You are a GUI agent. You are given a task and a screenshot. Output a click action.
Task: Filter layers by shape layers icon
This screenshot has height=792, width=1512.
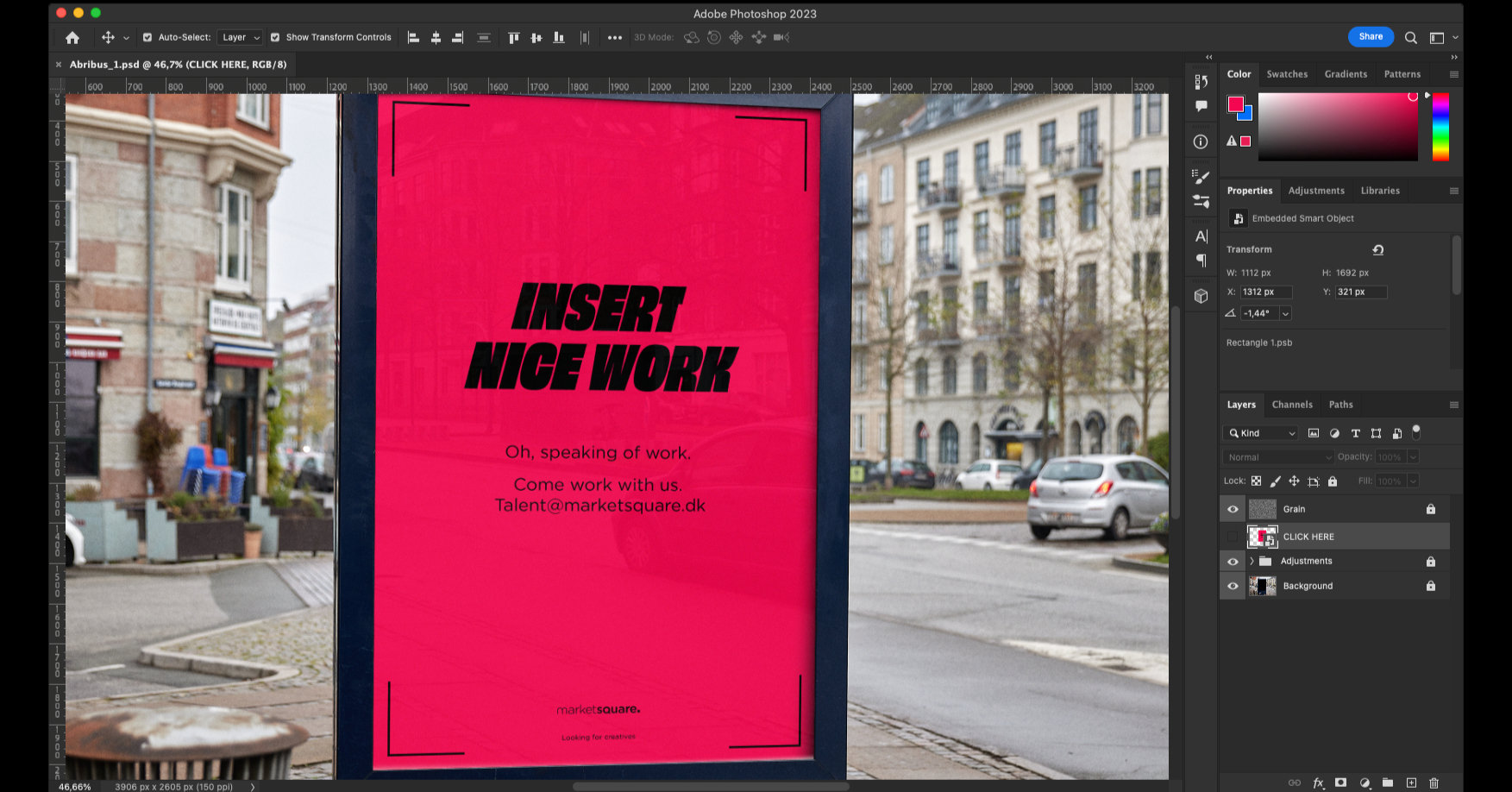coord(1376,433)
